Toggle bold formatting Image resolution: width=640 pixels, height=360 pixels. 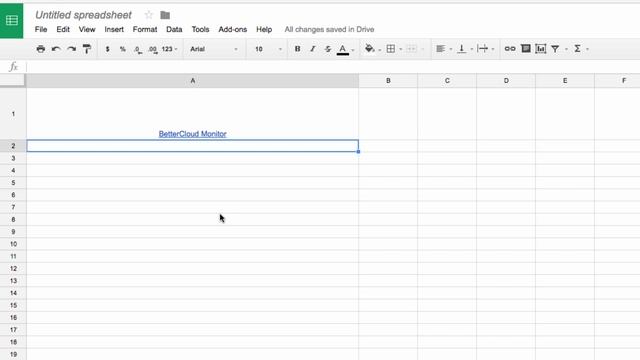tap(298, 49)
